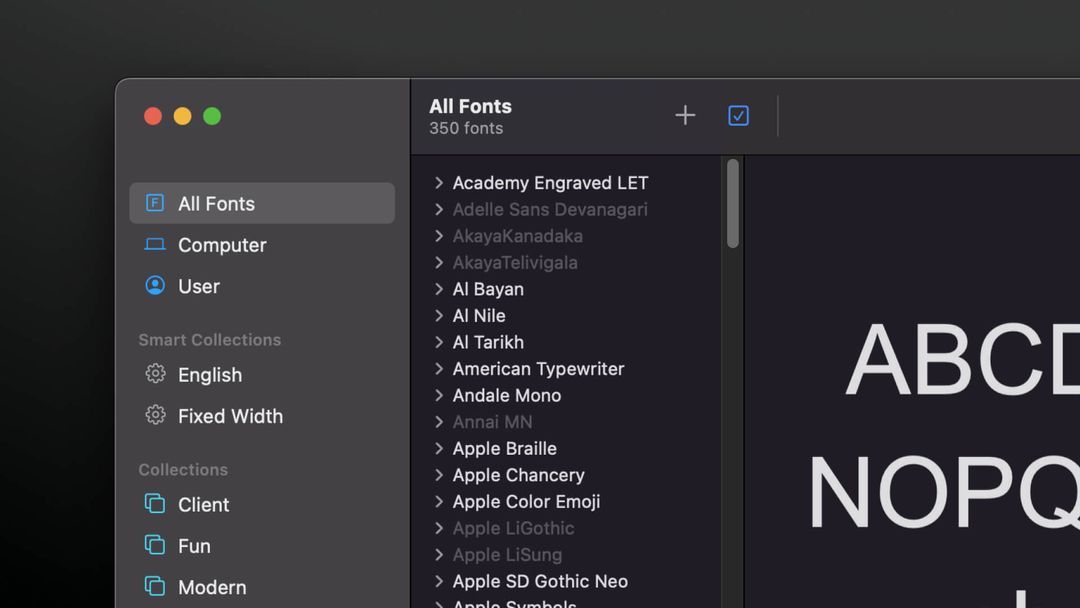Screen dimensions: 1080x608
Task: Choose the Apple Chancery font
Action: click(518, 475)
